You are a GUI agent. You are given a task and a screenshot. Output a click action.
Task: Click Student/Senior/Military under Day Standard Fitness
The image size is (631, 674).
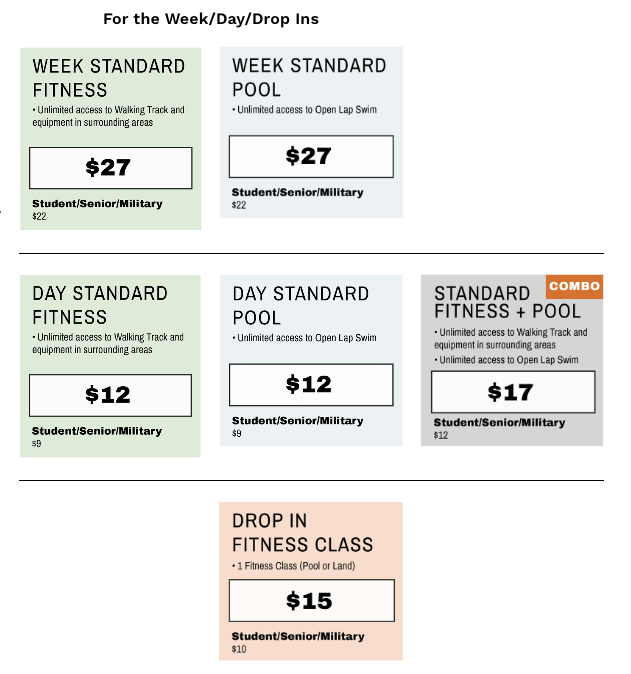tap(97, 431)
